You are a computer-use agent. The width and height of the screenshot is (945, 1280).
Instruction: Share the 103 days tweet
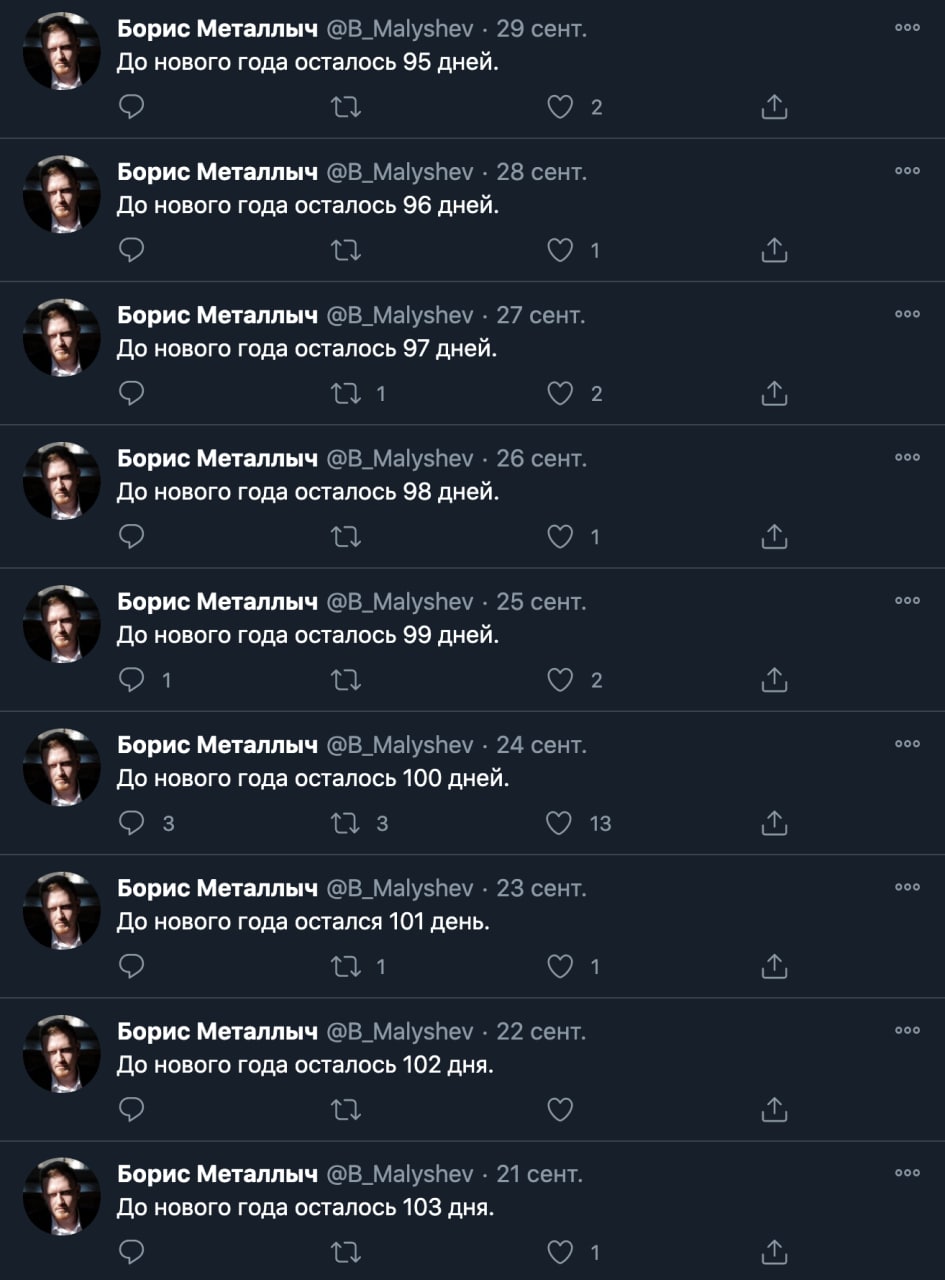[774, 1252]
